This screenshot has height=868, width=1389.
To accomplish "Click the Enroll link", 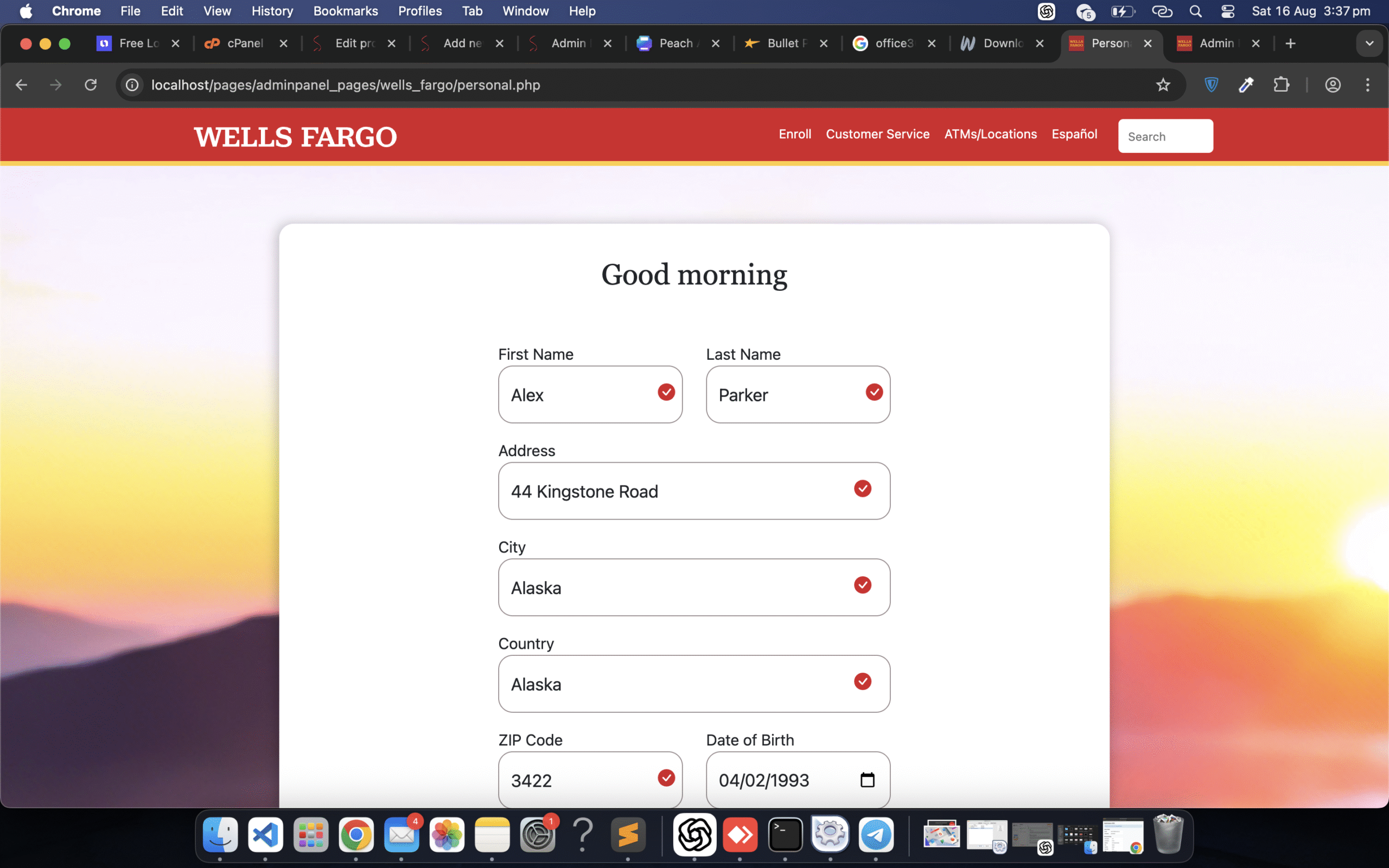I will [x=795, y=135].
